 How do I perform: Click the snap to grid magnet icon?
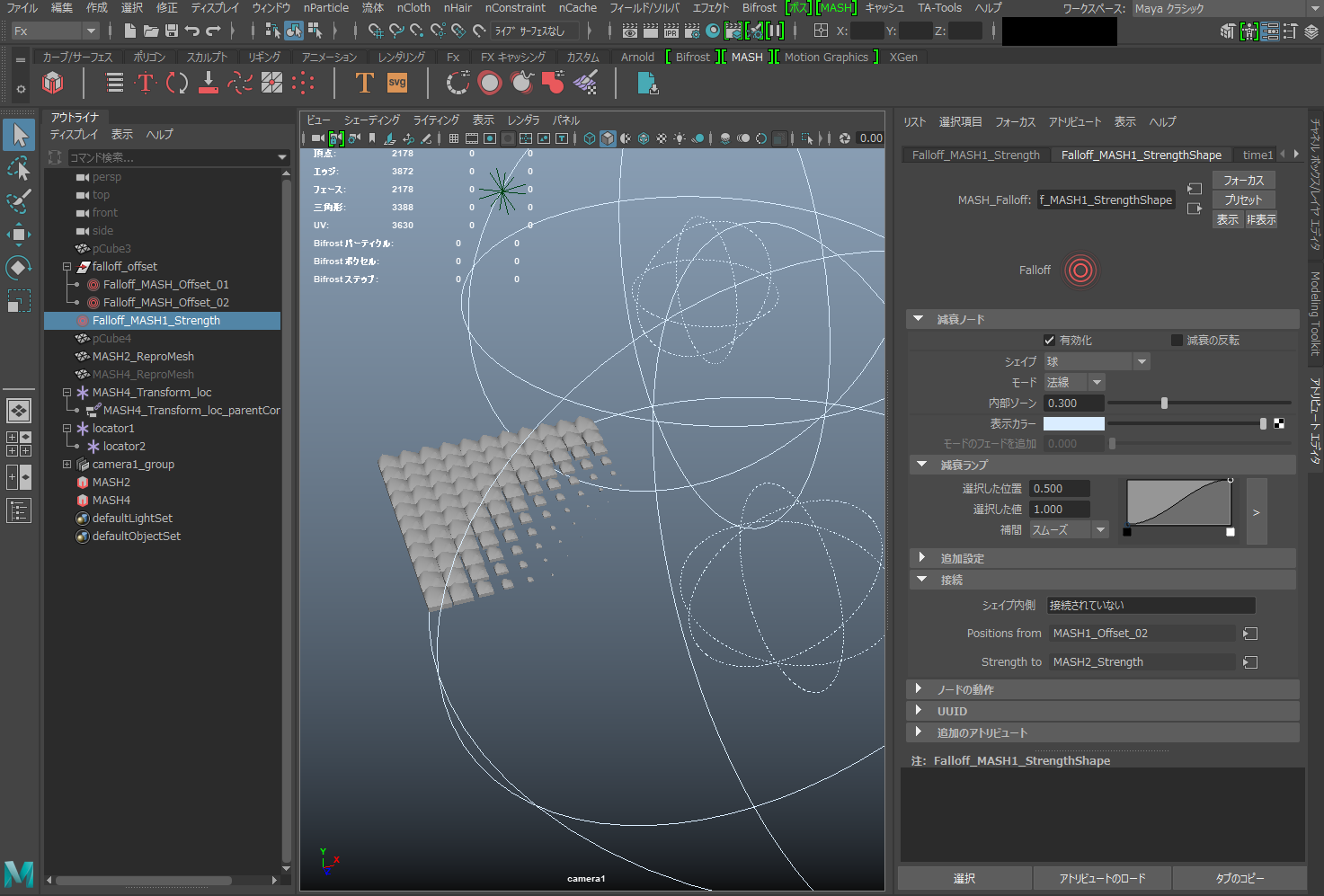tap(376, 31)
